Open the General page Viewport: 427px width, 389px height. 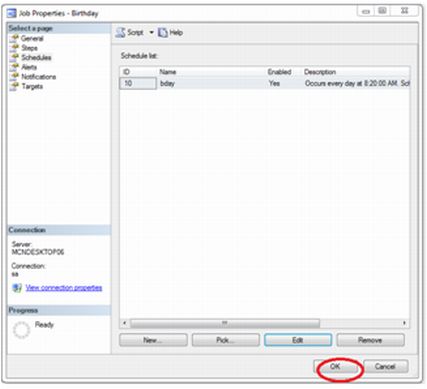pos(32,38)
